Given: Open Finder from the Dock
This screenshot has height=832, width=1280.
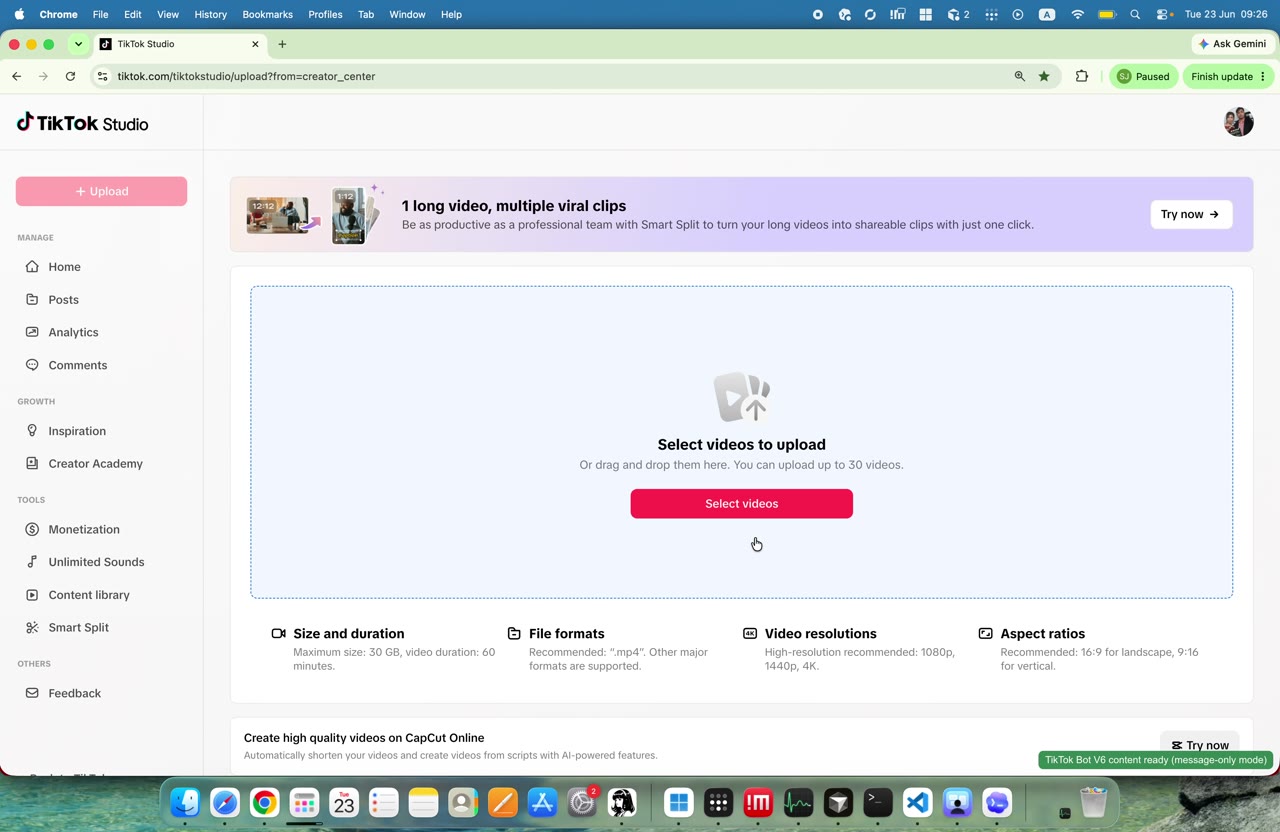Looking at the screenshot, I should [x=185, y=802].
